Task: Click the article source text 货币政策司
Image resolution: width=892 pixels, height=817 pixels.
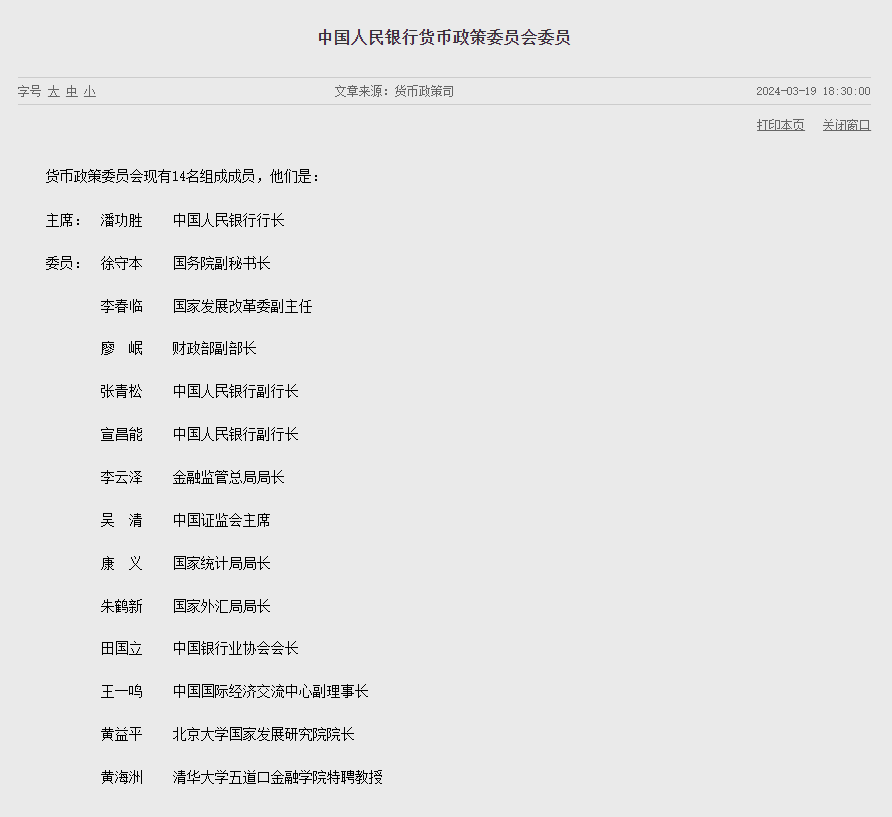Action: [424, 91]
